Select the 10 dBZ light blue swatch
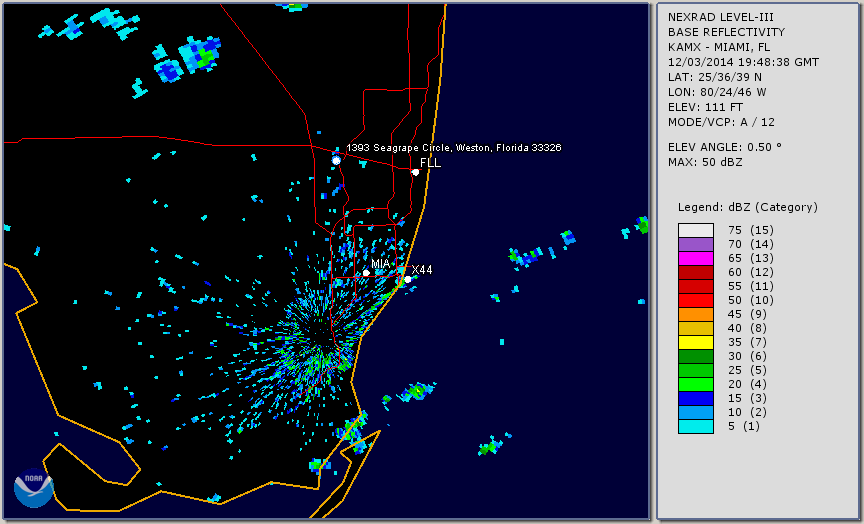The image size is (864, 524). click(695, 412)
